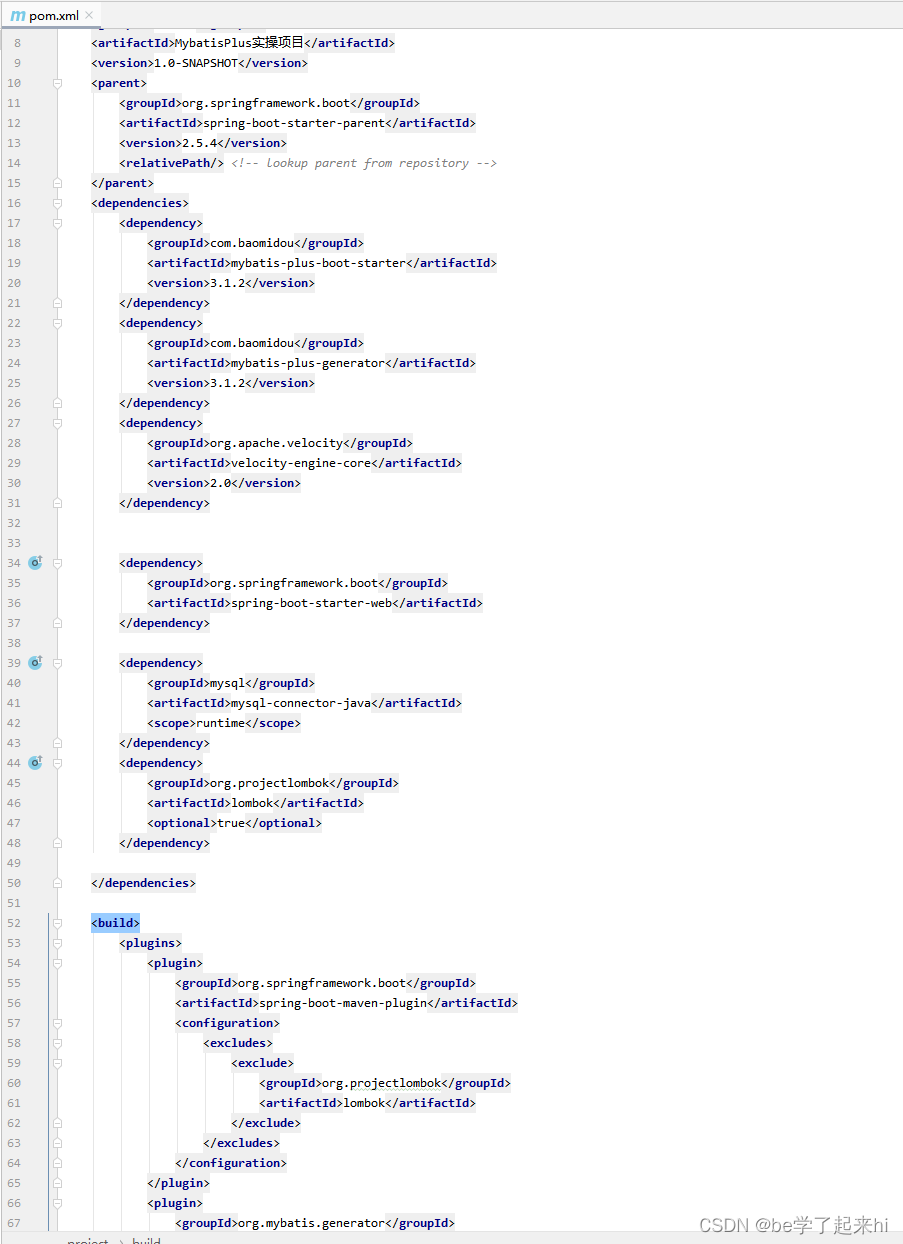Click line number 8 in the gutter
This screenshot has width=903, height=1244.
(17, 43)
